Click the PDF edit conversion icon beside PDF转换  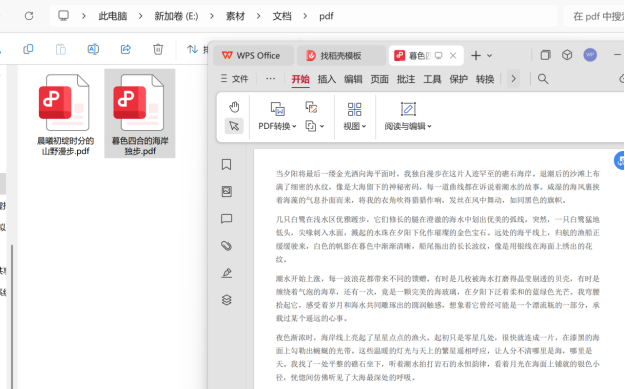(311, 107)
